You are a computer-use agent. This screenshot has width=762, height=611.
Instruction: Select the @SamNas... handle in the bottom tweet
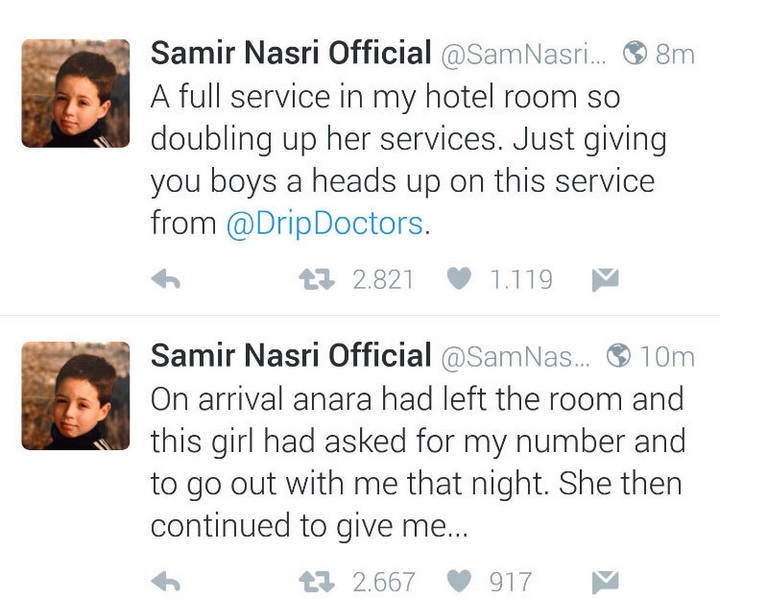516,357
